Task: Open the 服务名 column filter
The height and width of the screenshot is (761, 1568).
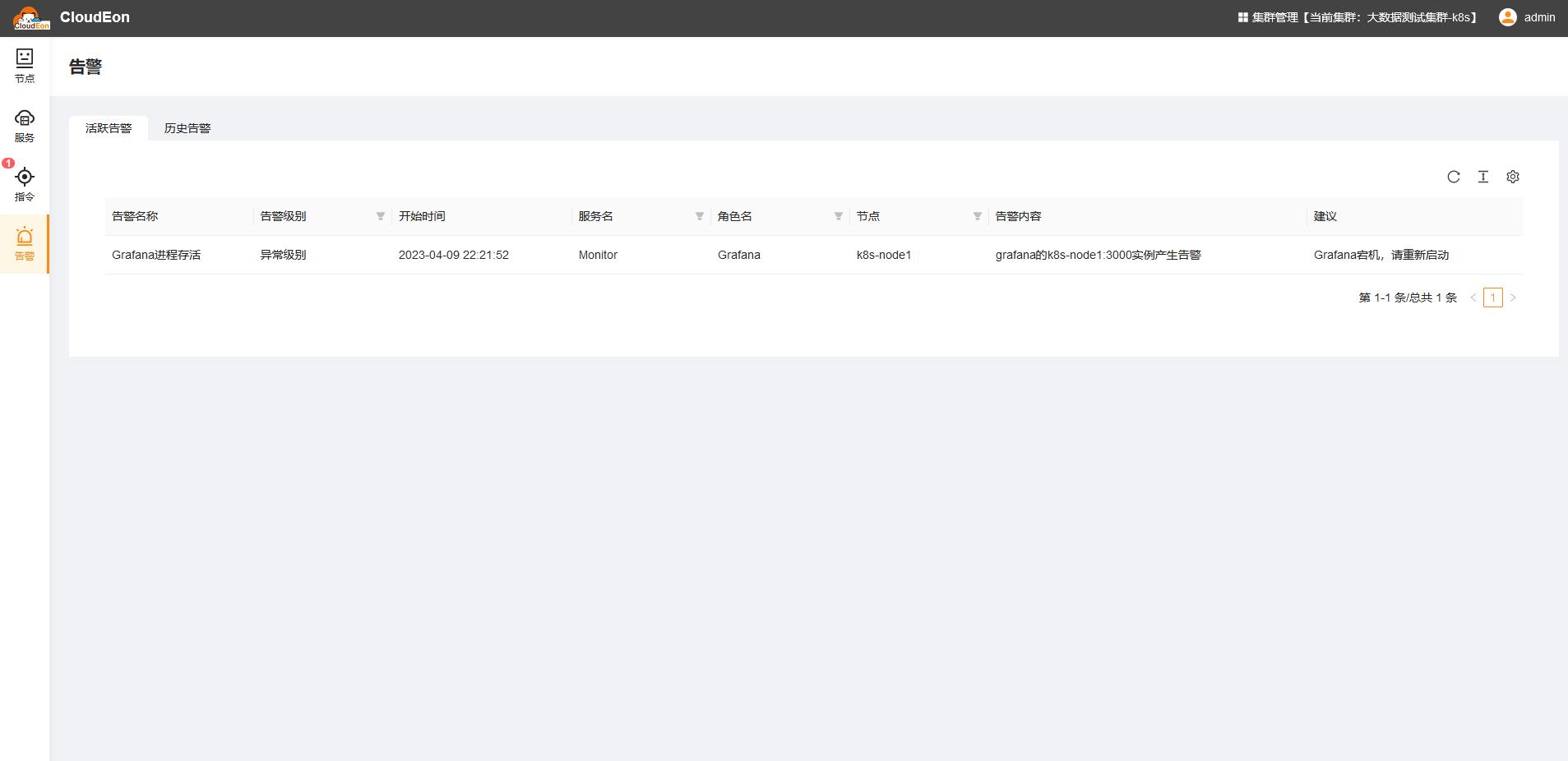Action: [x=700, y=216]
